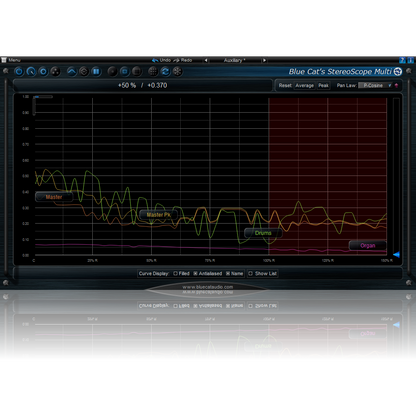Click the blue triangle marker right of graph
This screenshot has height=416, width=416.
(396, 255)
